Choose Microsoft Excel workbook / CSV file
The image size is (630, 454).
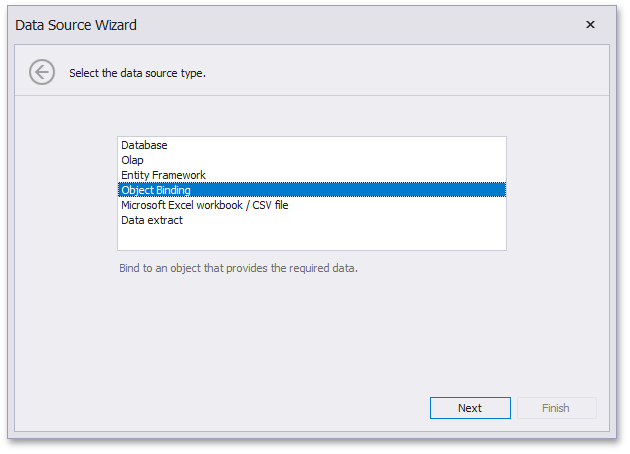click(x=204, y=205)
